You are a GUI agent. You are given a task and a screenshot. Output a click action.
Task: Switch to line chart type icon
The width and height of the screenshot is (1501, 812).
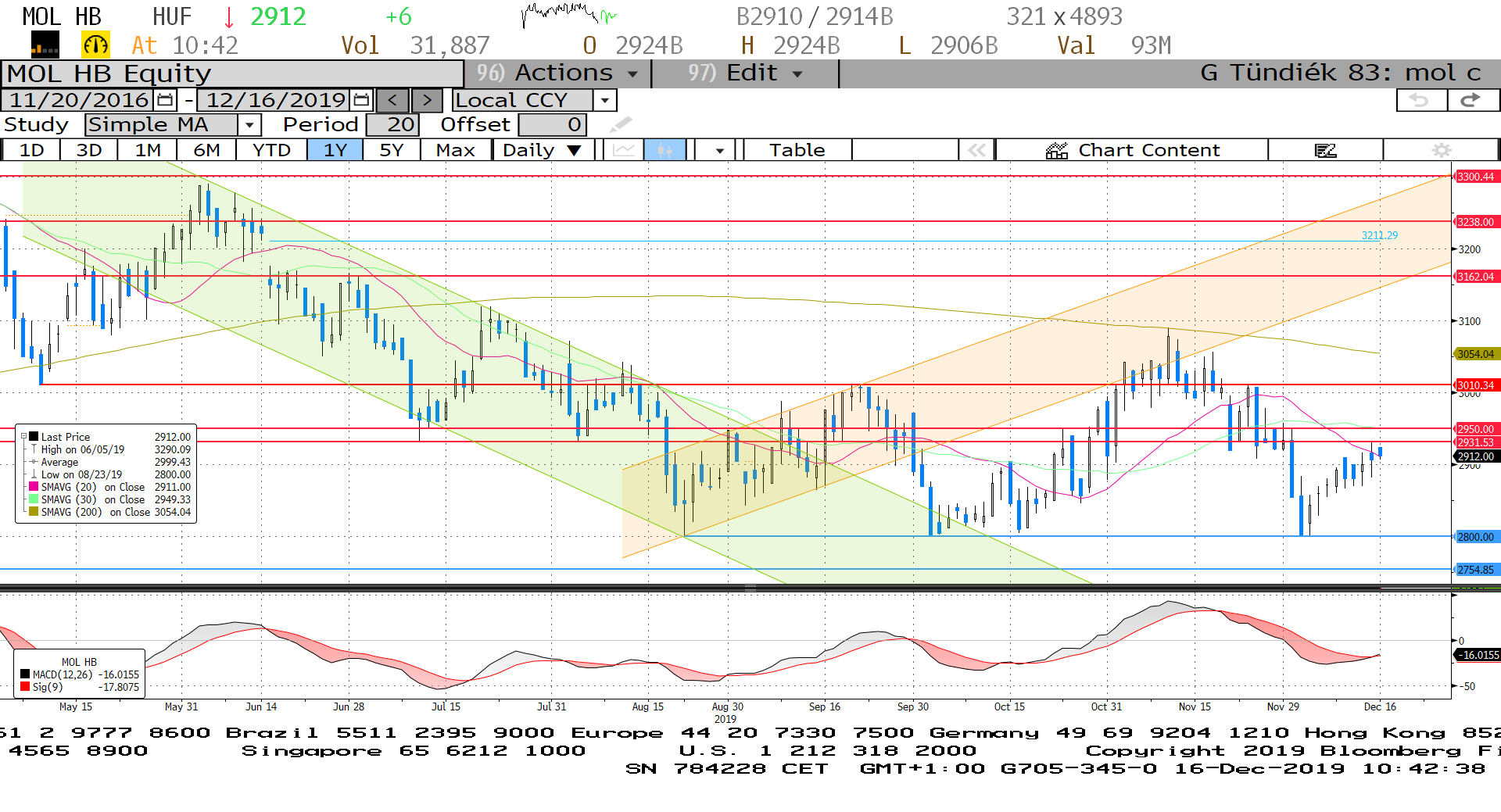tap(623, 150)
